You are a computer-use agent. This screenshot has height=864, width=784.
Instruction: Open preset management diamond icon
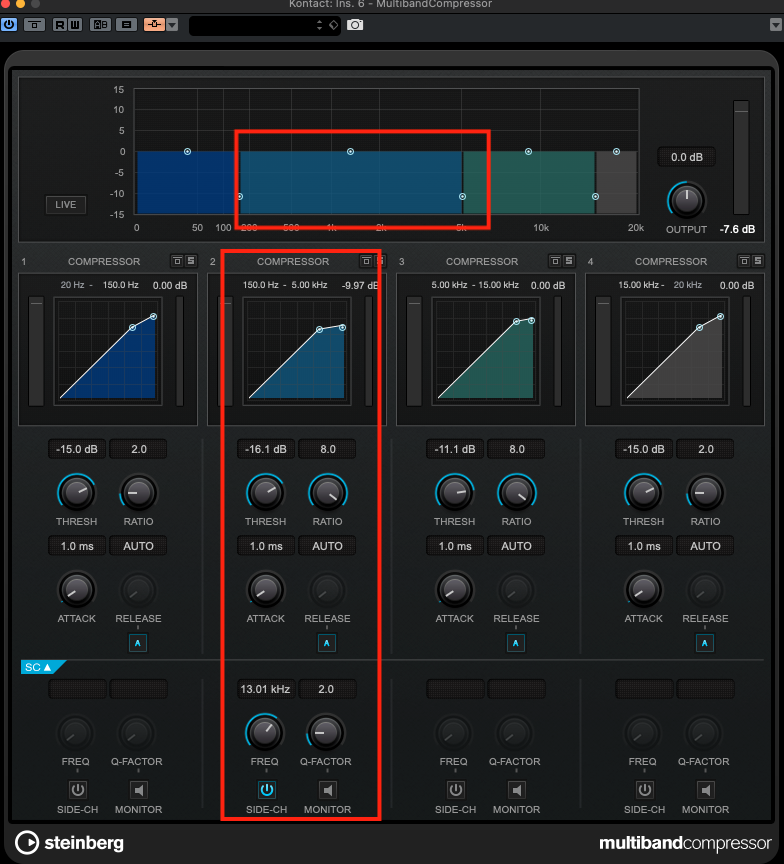tap(333, 25)
